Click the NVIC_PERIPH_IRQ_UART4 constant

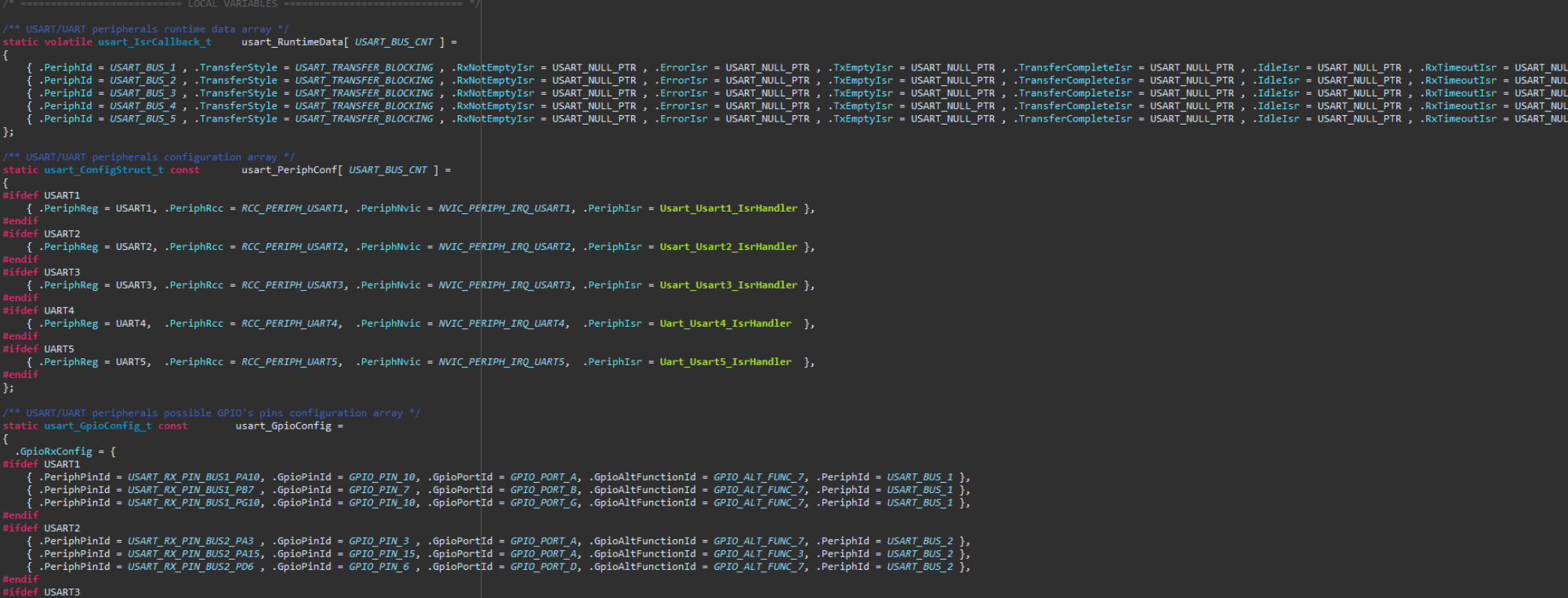point(501,324)
